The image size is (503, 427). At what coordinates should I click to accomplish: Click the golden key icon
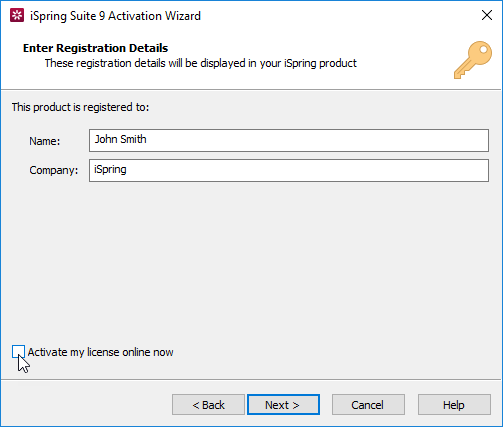click(473, 60)
